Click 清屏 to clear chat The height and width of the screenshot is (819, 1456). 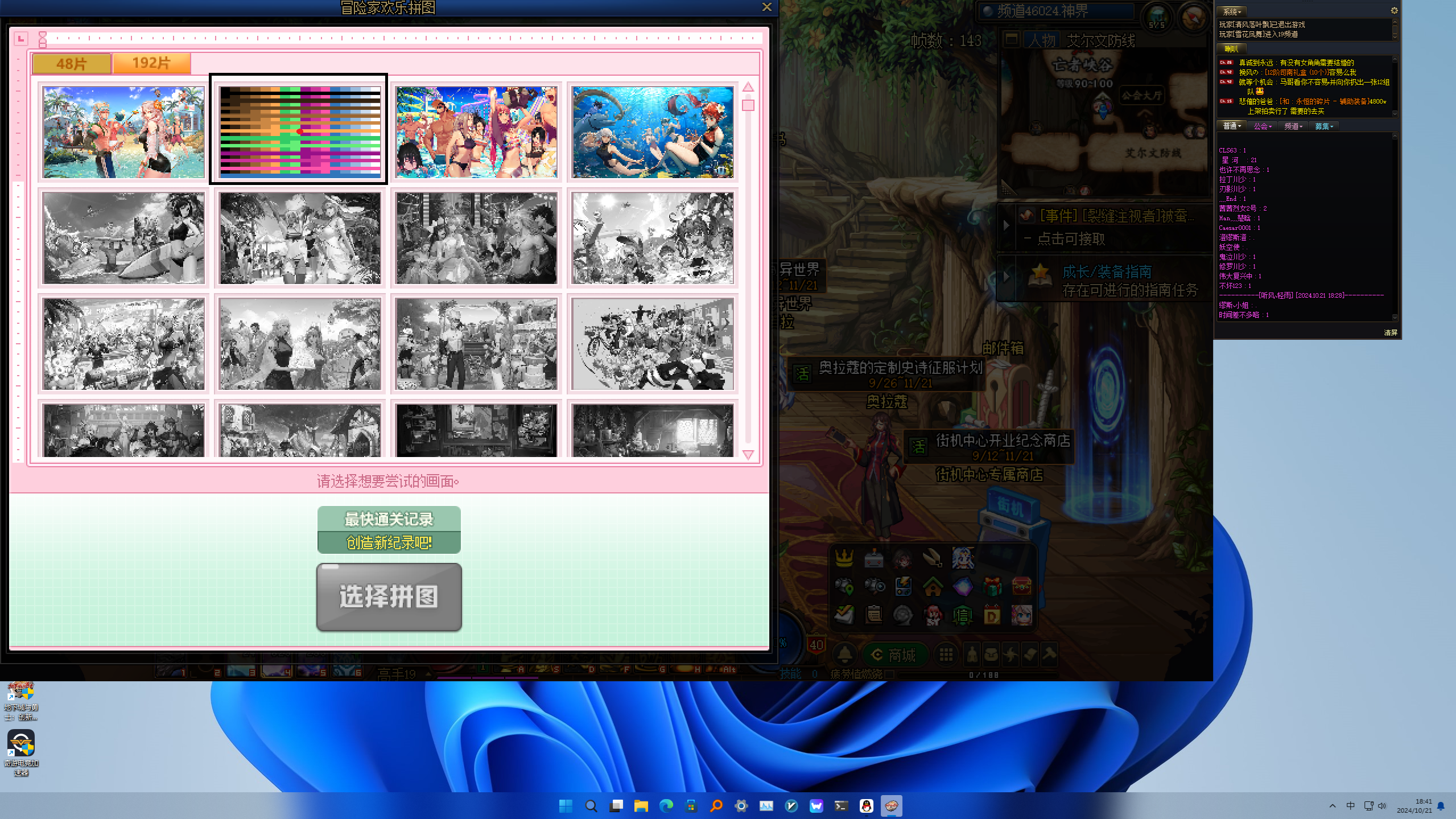(x=1390, y=332)
